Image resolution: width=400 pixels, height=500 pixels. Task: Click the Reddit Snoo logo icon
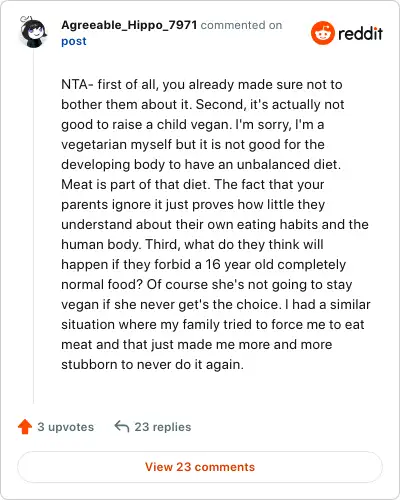322,33
